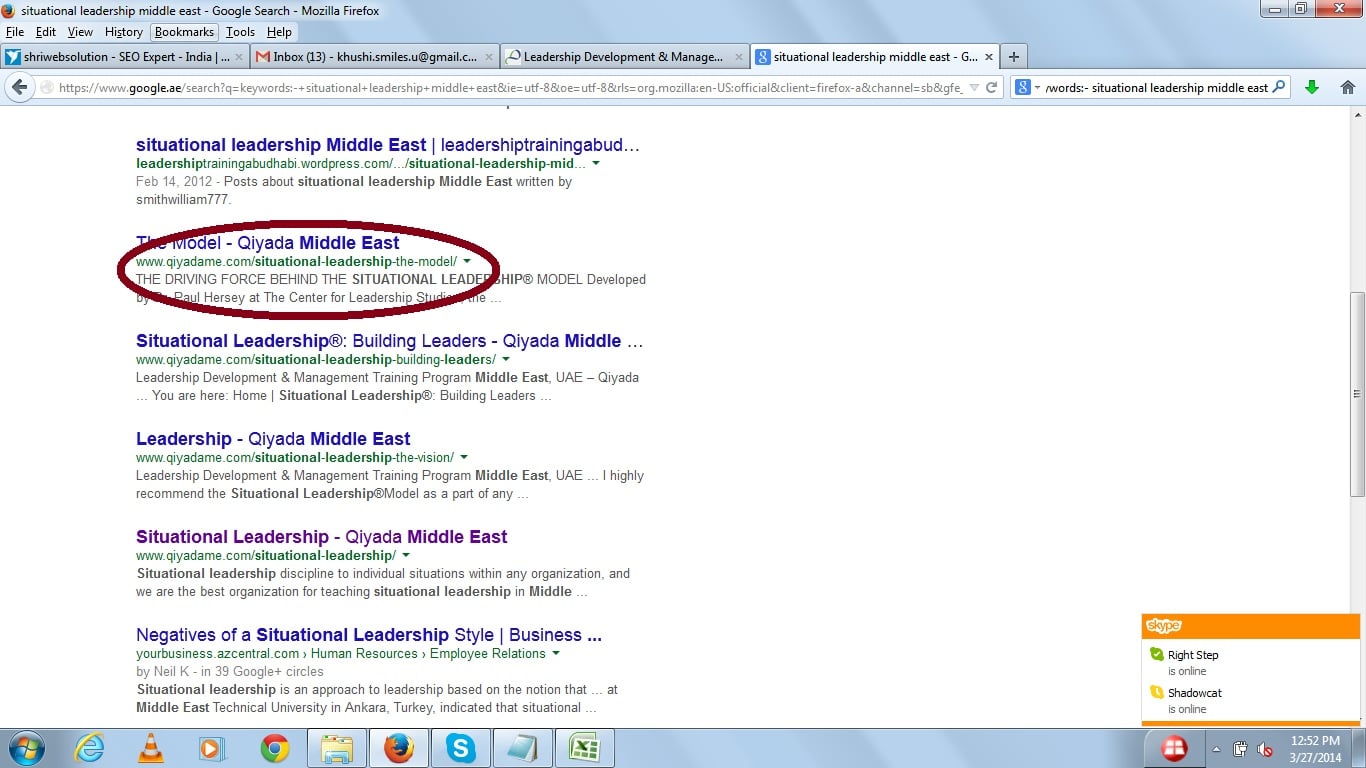Switch to the Gmail Inbox (13) tab
The height and width of the screenshot is (768, 1366).
[x=374, y=57]
